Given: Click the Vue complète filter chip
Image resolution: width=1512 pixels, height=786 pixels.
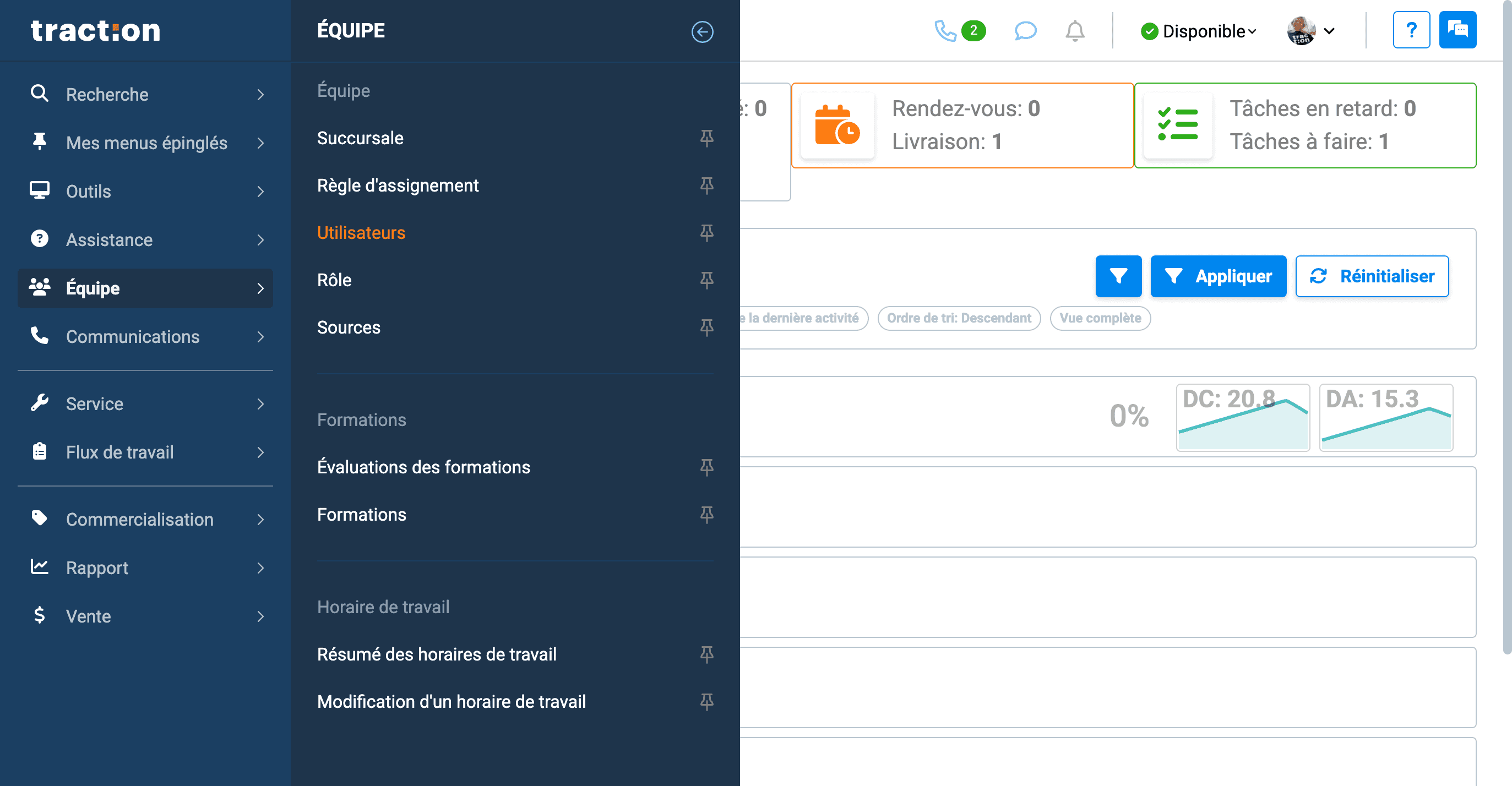Looking at the screenshot, I should pyautogui.click(x=1100, y=319).
